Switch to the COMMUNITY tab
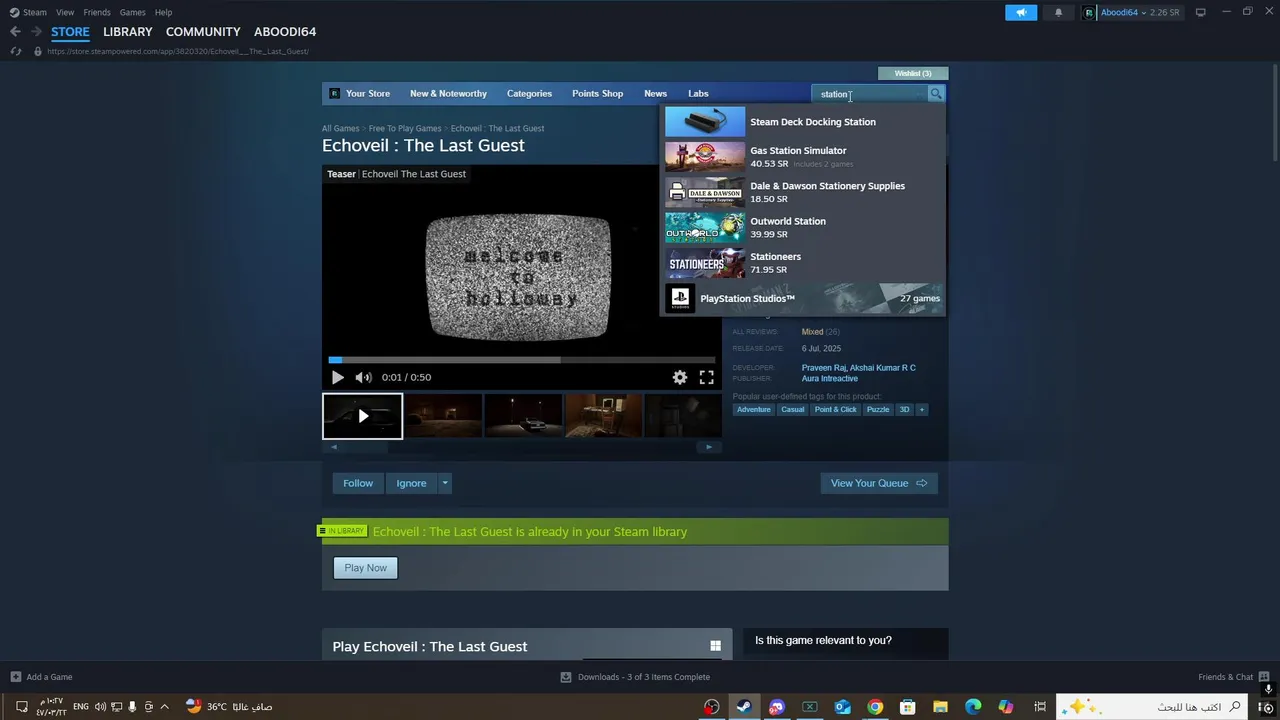This screenshot has width=1280, height=720. [x=203, y=32]
